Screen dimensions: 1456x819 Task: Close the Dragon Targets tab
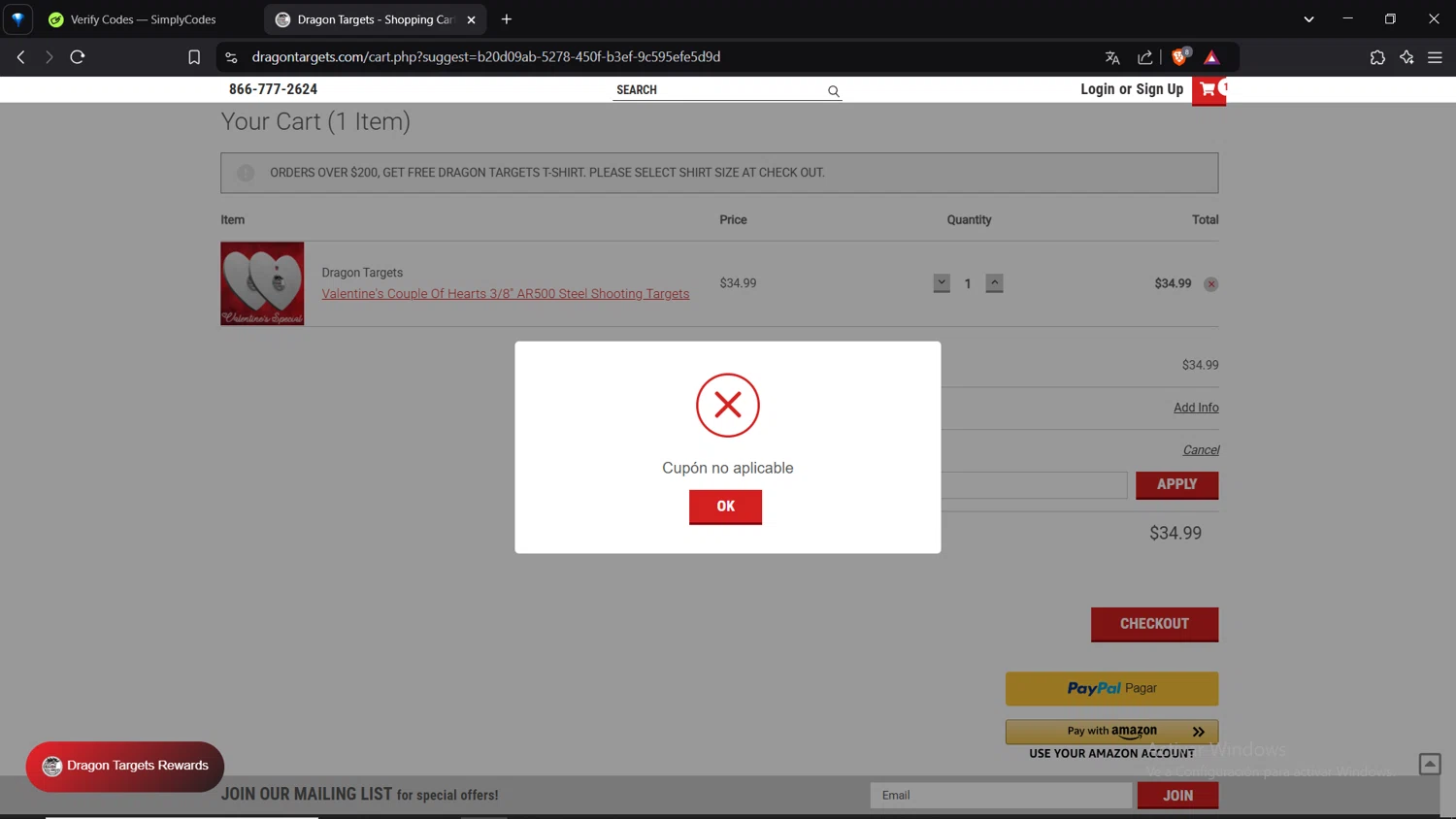471,19
